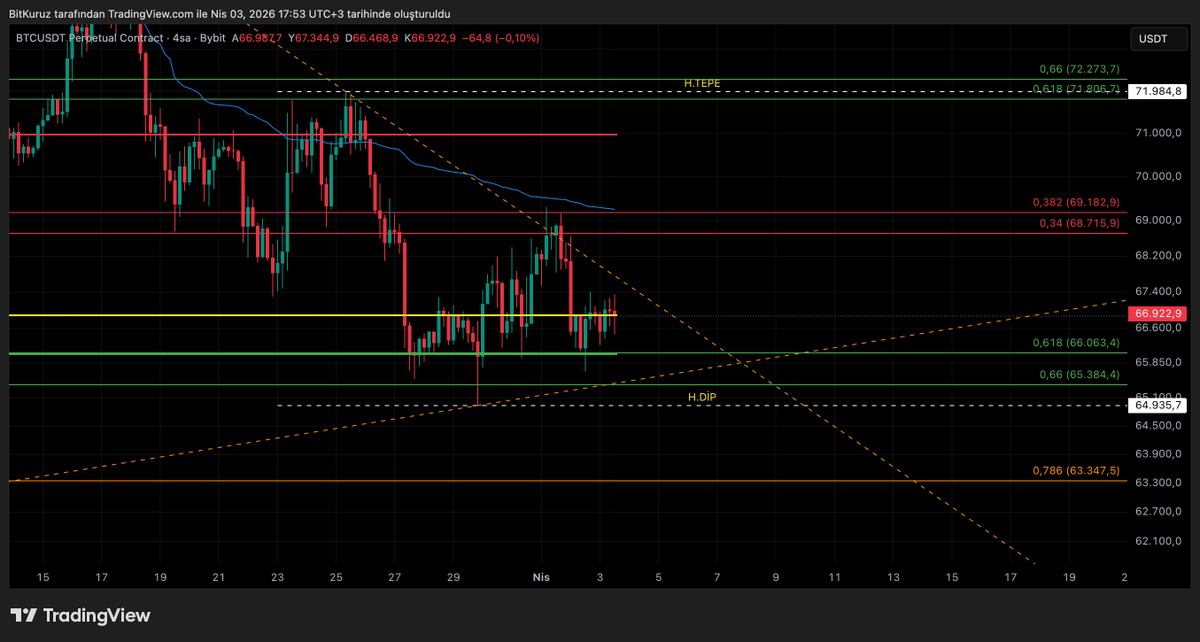Screen dimensions: 1200x642
Task: Click the 63.900,0 price scale value
Action: (1157, 453)
